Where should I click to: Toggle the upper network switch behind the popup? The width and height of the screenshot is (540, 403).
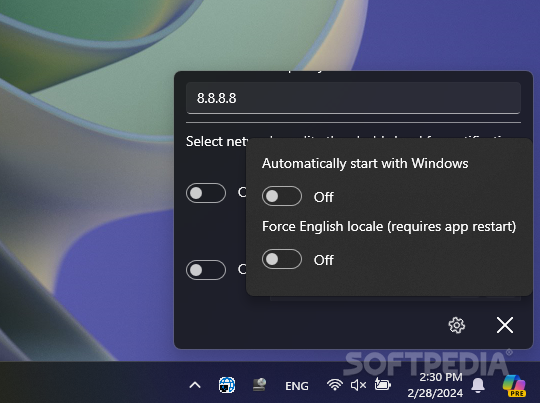pyautogui.click(x=206, y=193)
